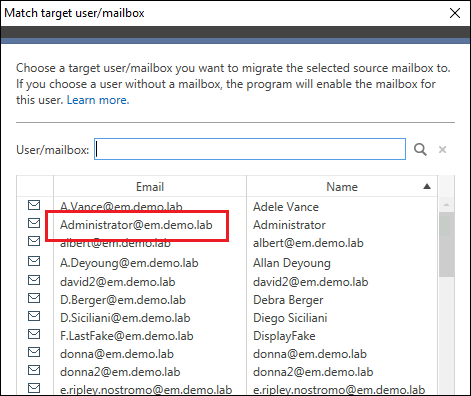
Task: Click the name DisplayFake
Action: [284, 336]
